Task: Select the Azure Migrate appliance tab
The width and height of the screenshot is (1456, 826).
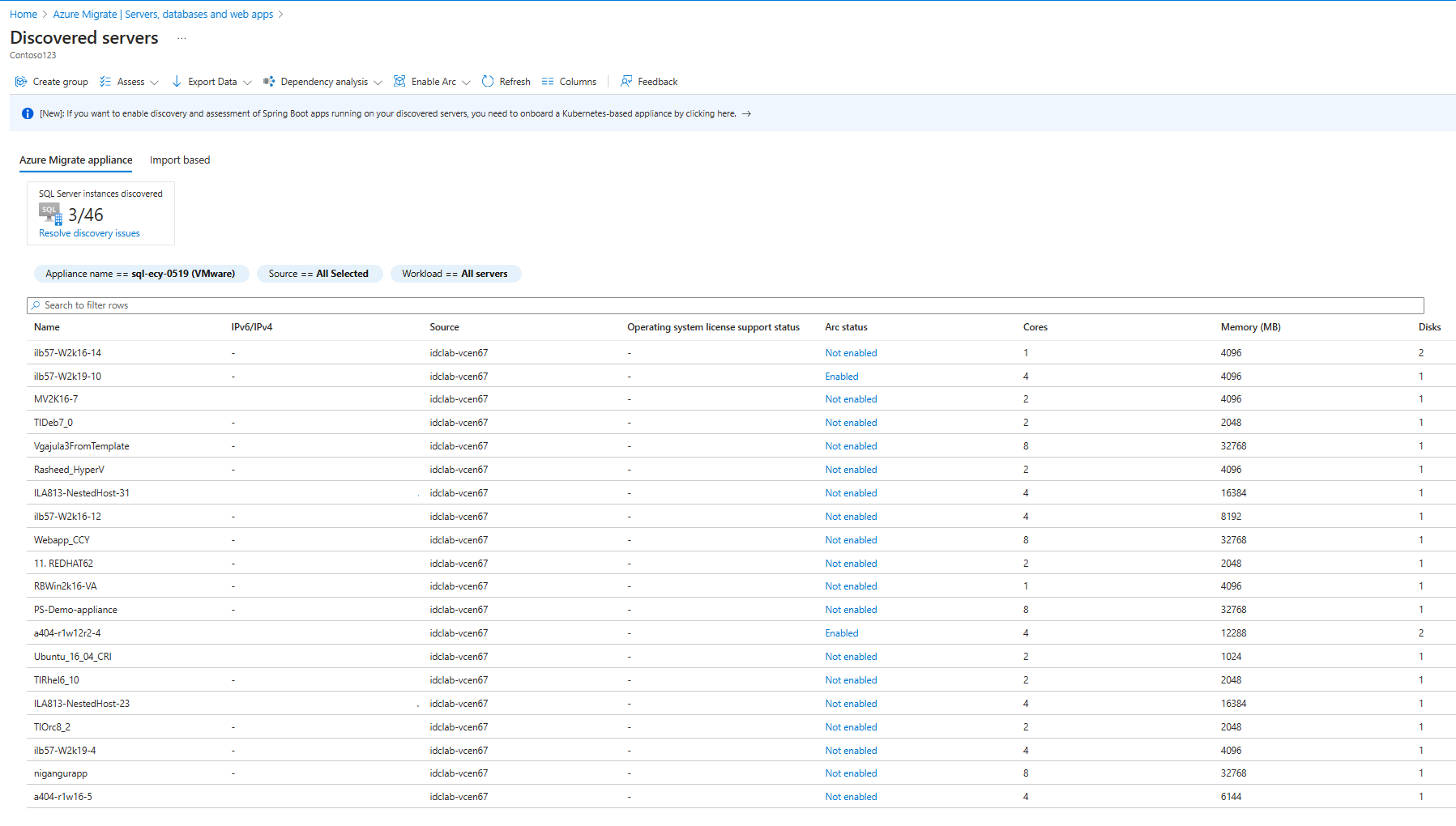Action: pos(76,160)
